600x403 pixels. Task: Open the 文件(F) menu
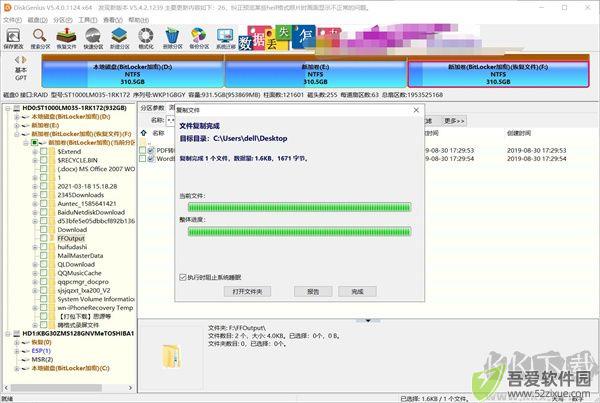click(x=13, y=20)
